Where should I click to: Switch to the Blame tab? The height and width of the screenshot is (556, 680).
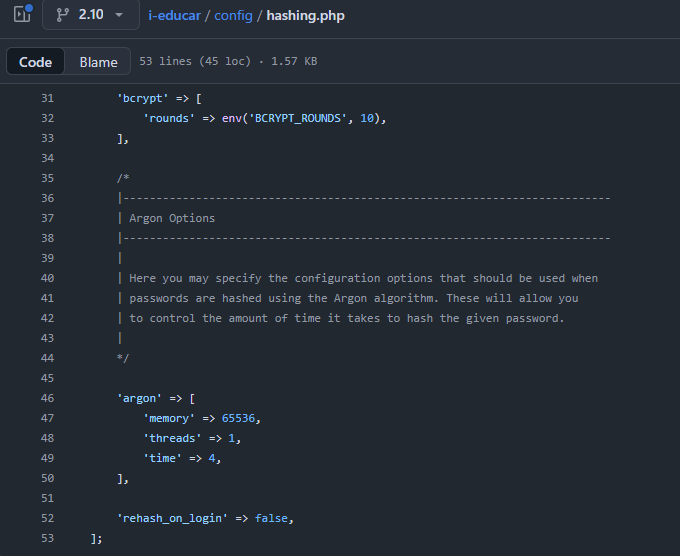(x=98, y=62)
